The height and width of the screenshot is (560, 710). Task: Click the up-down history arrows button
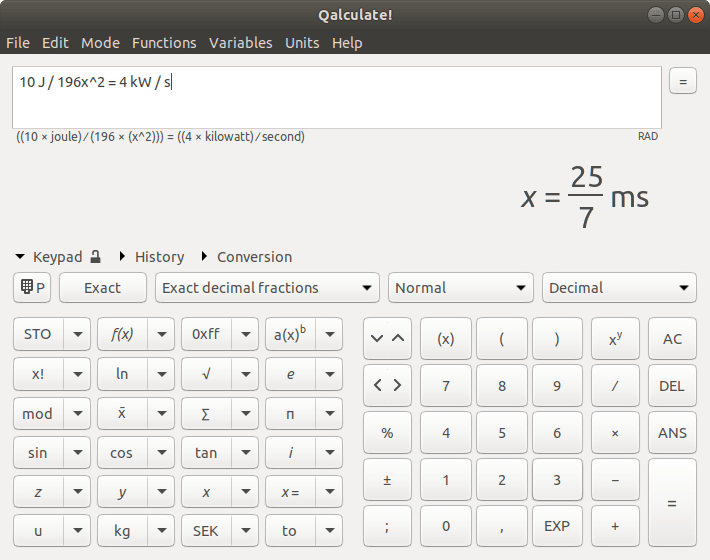pos(387,338)
